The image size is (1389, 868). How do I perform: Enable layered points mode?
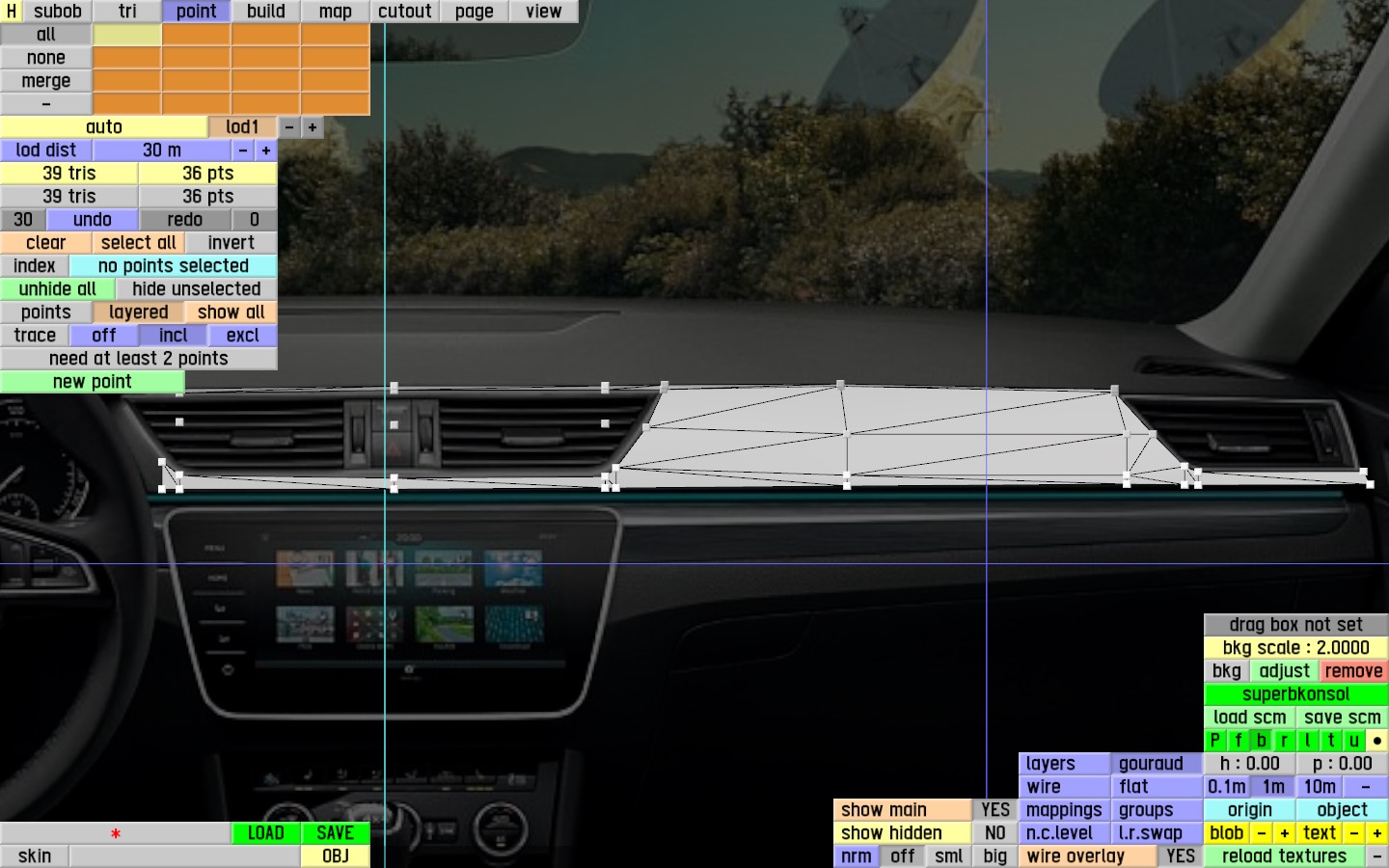tap(139, 312)
